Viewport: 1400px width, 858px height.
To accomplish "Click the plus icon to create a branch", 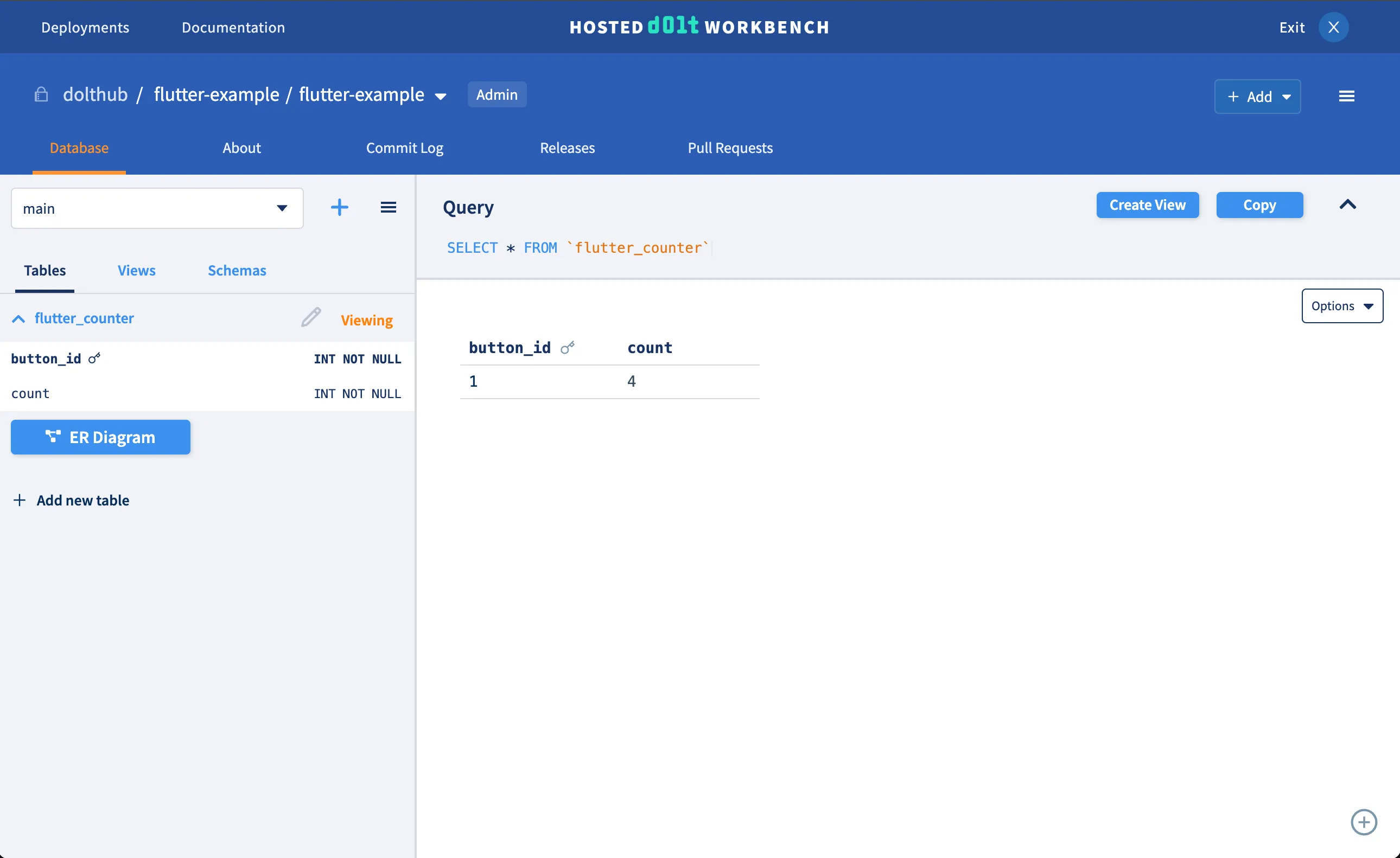I will (339, 207).
